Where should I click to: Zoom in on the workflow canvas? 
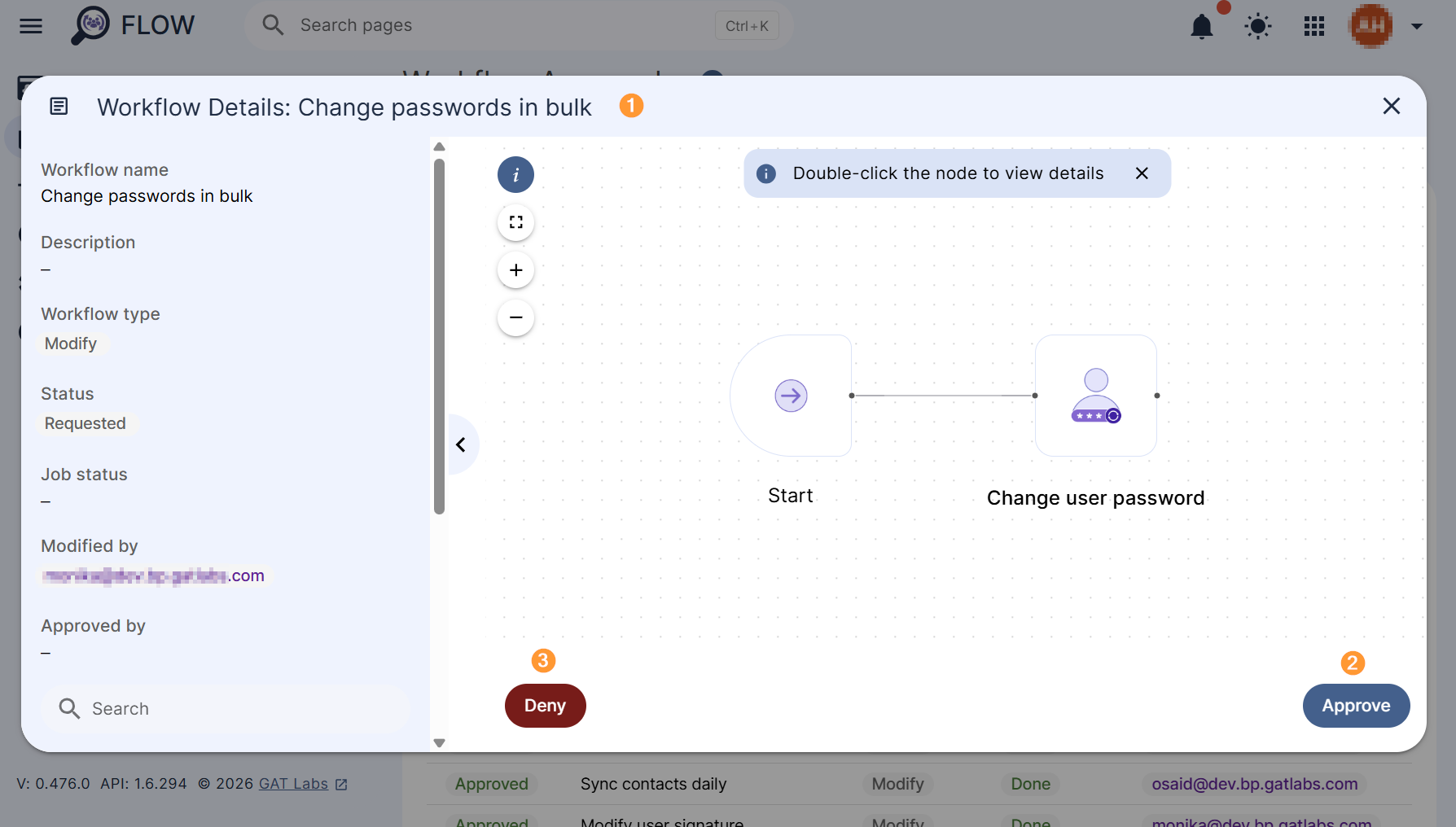pos(515,269)
